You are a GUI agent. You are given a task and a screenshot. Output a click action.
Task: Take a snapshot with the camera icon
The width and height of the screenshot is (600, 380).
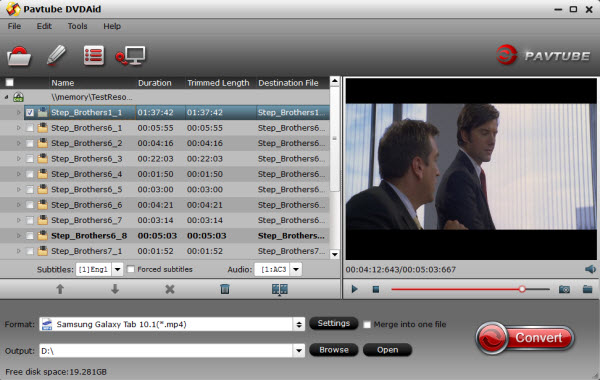564,289
